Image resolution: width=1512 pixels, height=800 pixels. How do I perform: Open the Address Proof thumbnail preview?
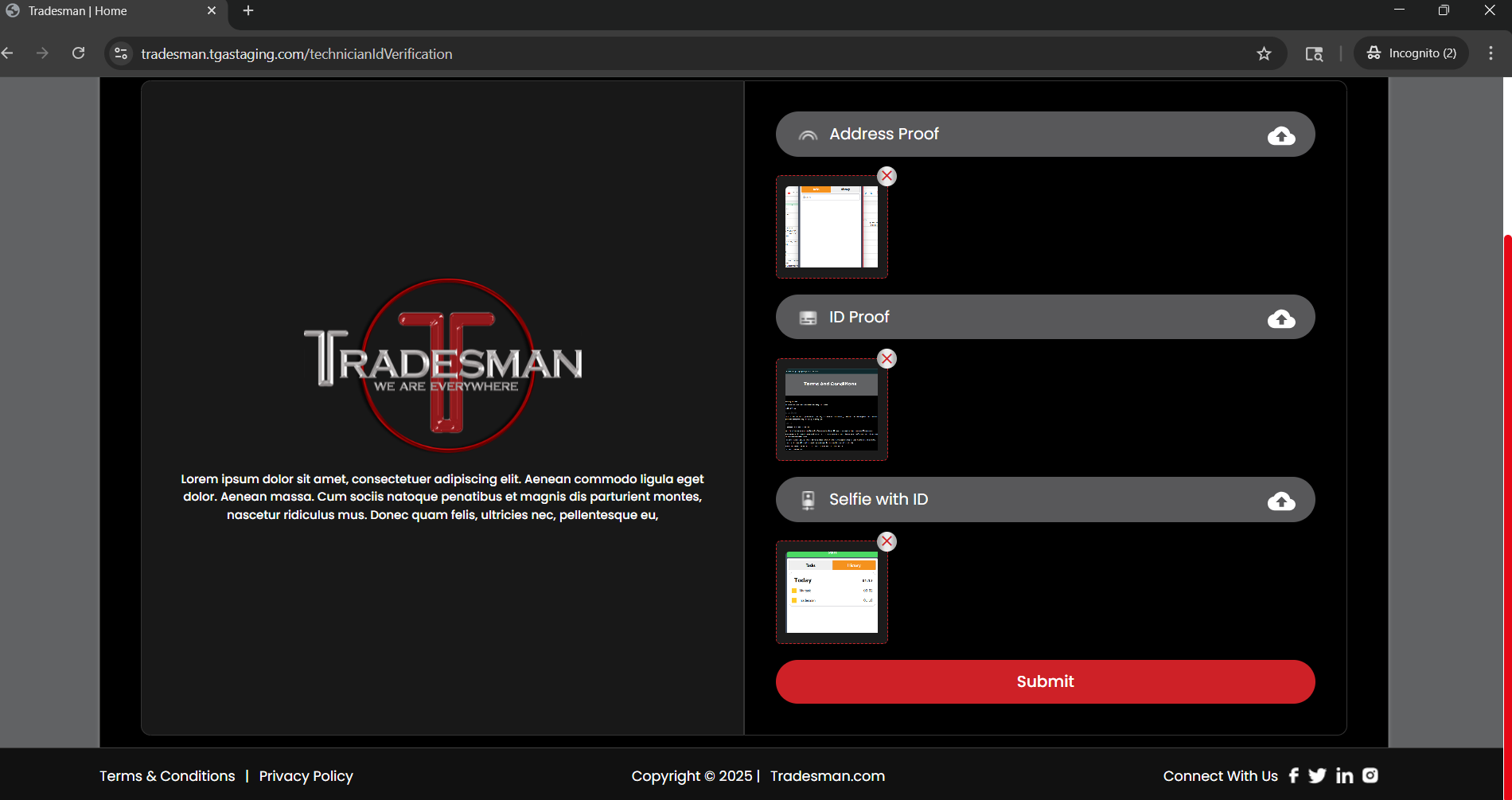(832, 227)
